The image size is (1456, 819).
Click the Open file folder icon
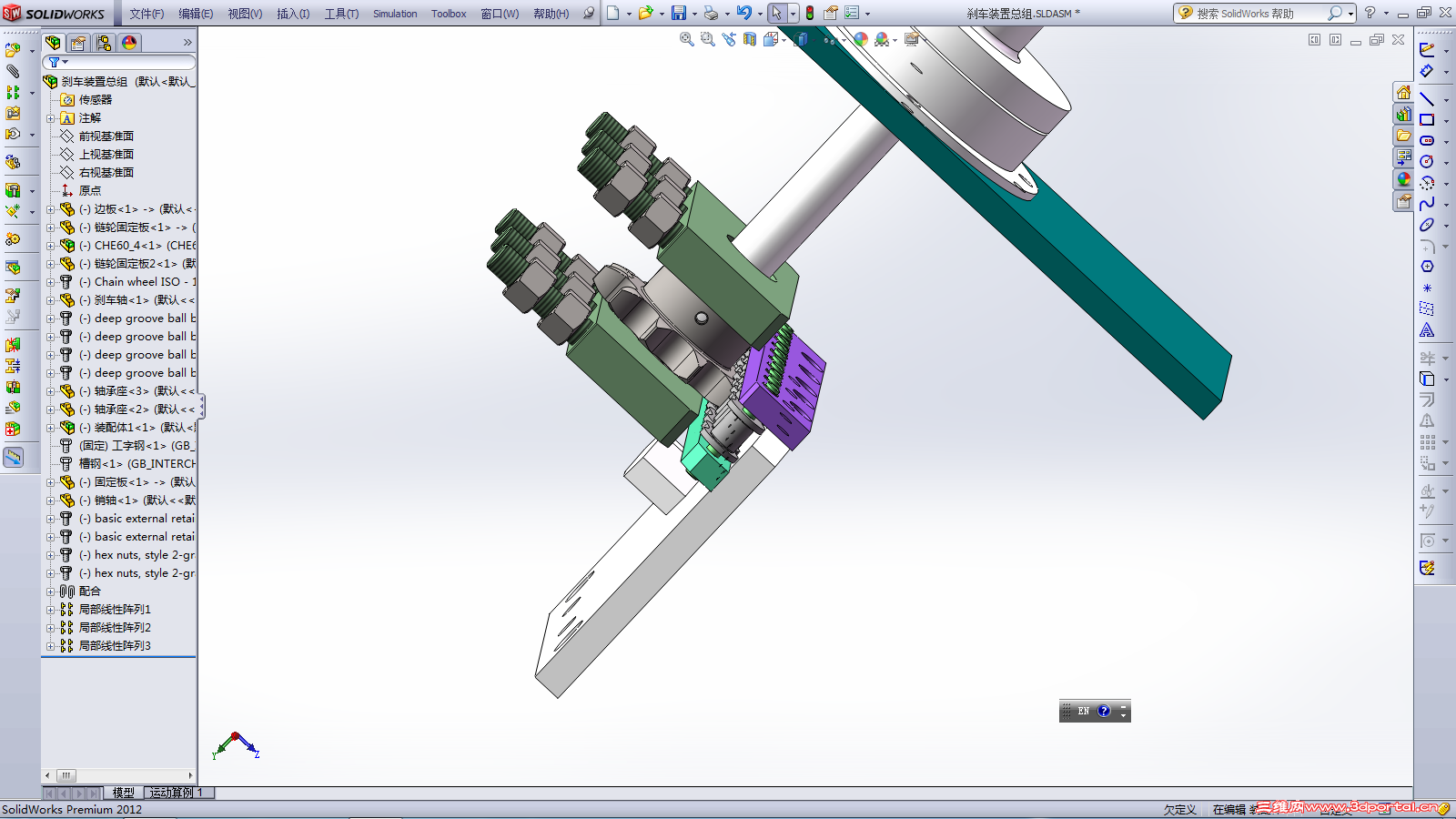pyautogui.click(x=645, y=13)
